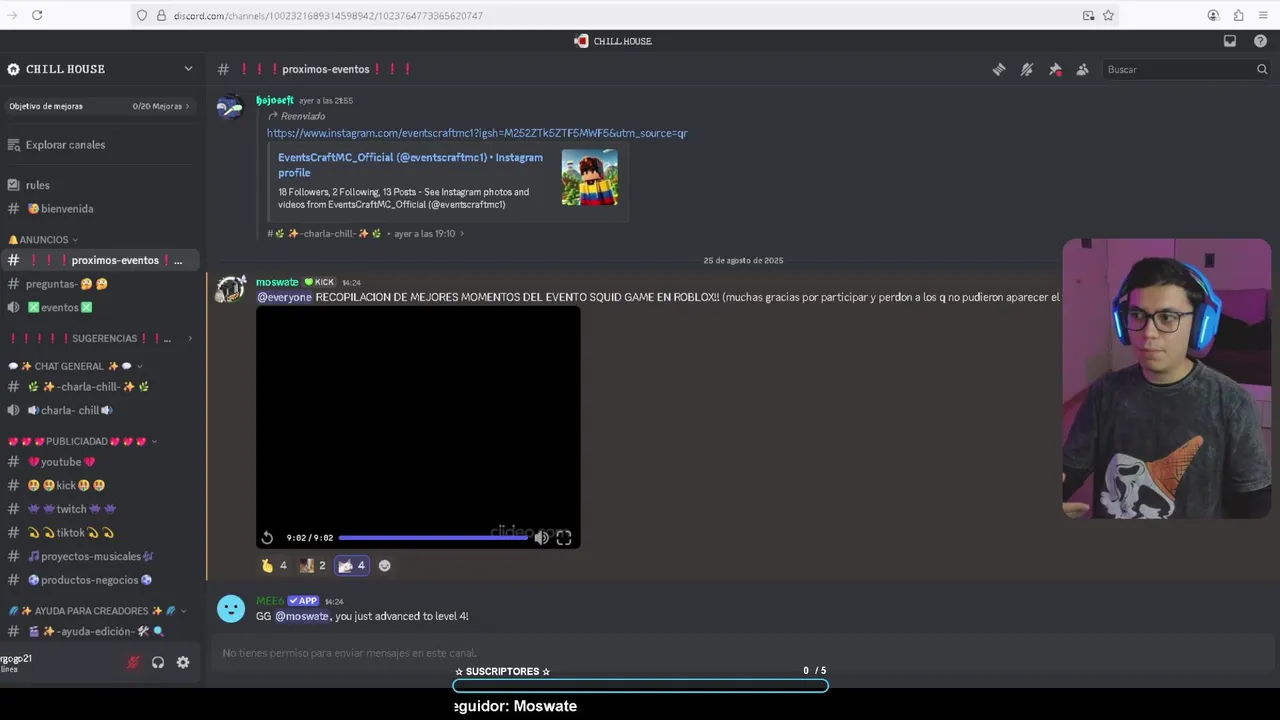
Task: Open the bienvenida channel
Action: click(x=60, y=209)
